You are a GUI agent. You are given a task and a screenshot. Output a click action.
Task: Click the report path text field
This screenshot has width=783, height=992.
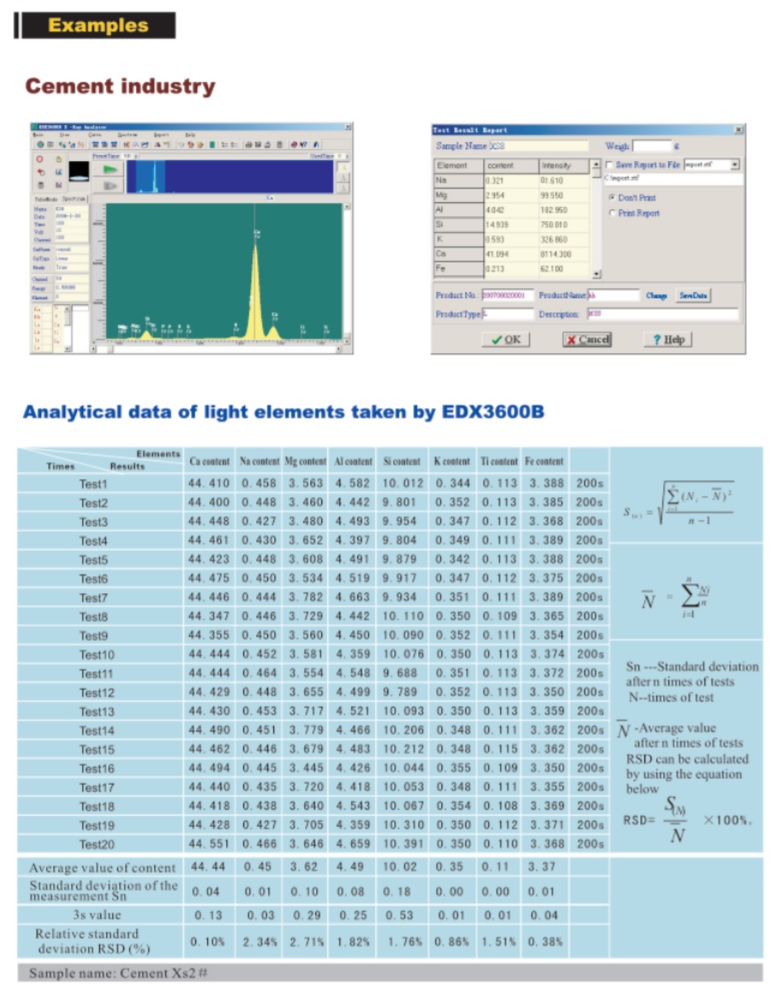(x=674, y=179)
